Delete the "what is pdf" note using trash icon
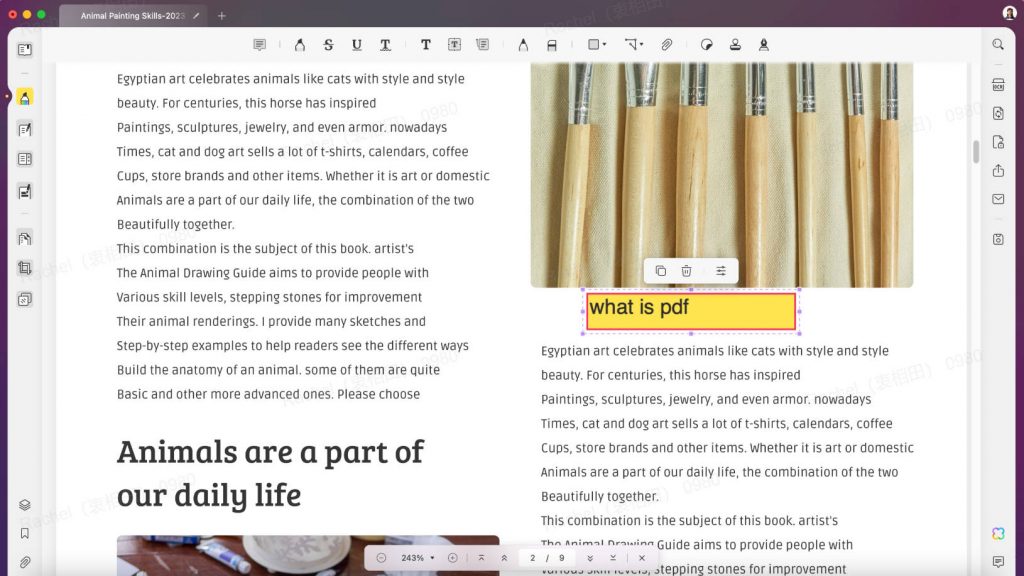This screenshot has height=576, width=1024. pyautogui.click(x=686, y=270)
